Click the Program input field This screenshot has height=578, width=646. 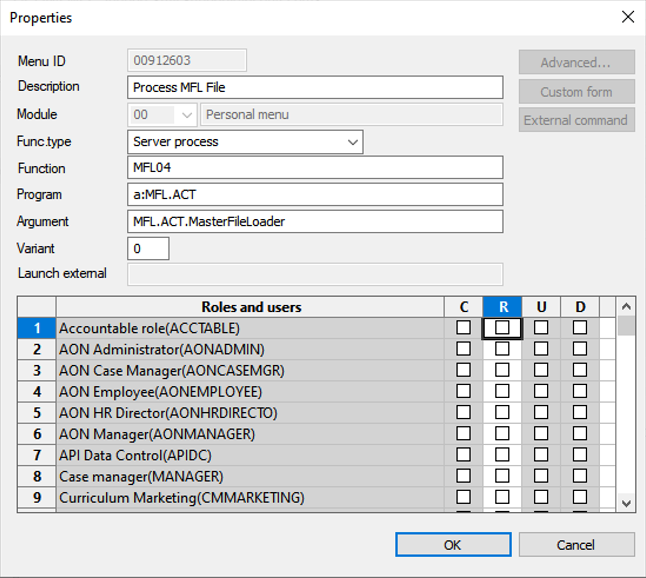pyautogui.click(x=315, y=194)
